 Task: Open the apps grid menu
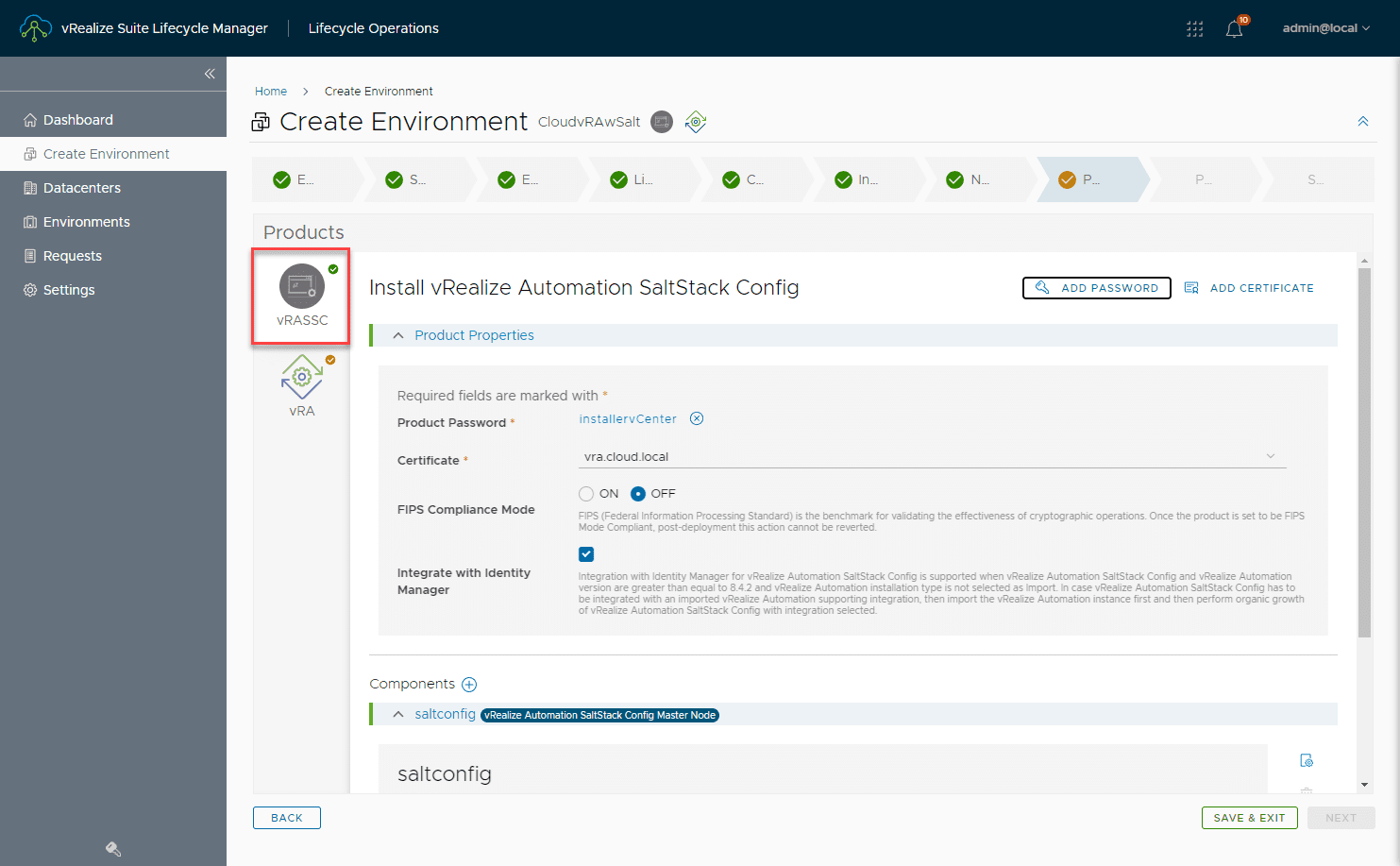(x=1194, y=29)
